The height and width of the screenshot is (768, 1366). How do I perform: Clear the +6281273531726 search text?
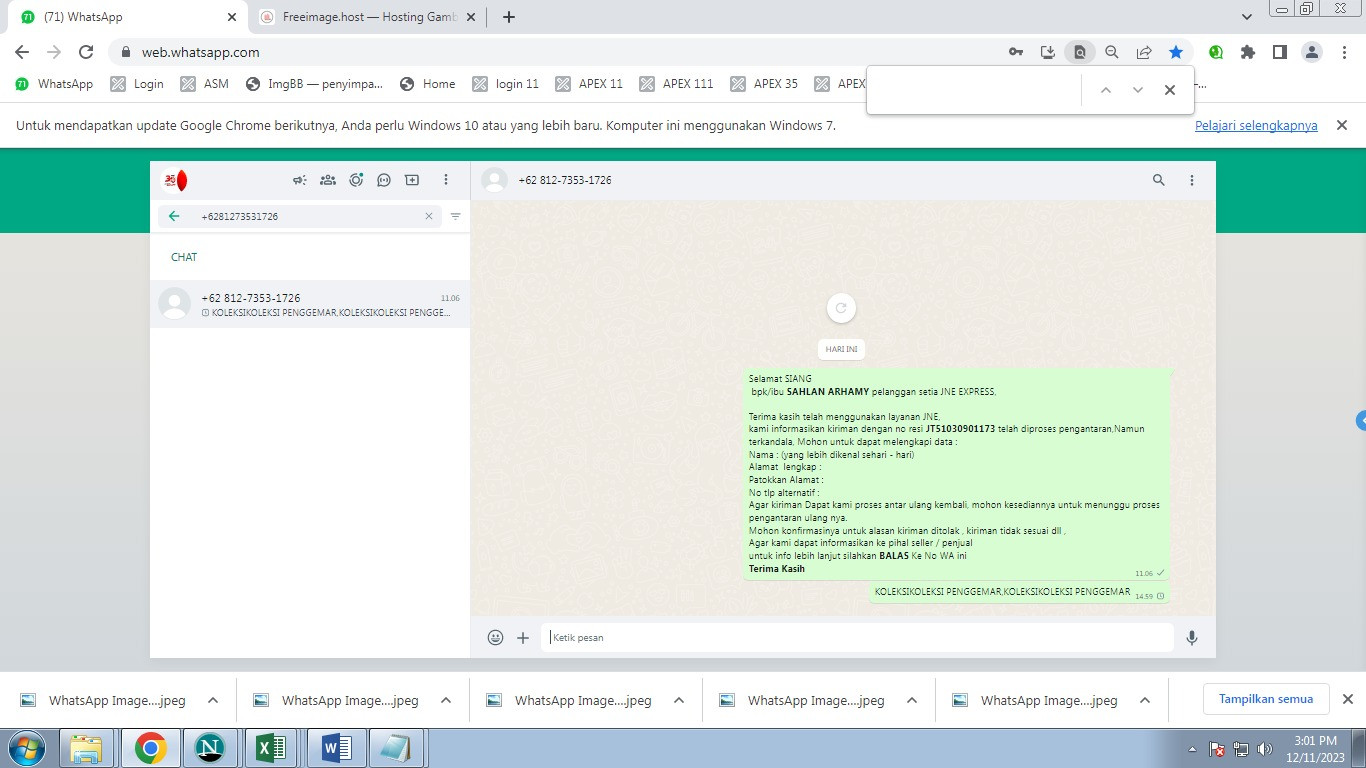pos(429,216)
